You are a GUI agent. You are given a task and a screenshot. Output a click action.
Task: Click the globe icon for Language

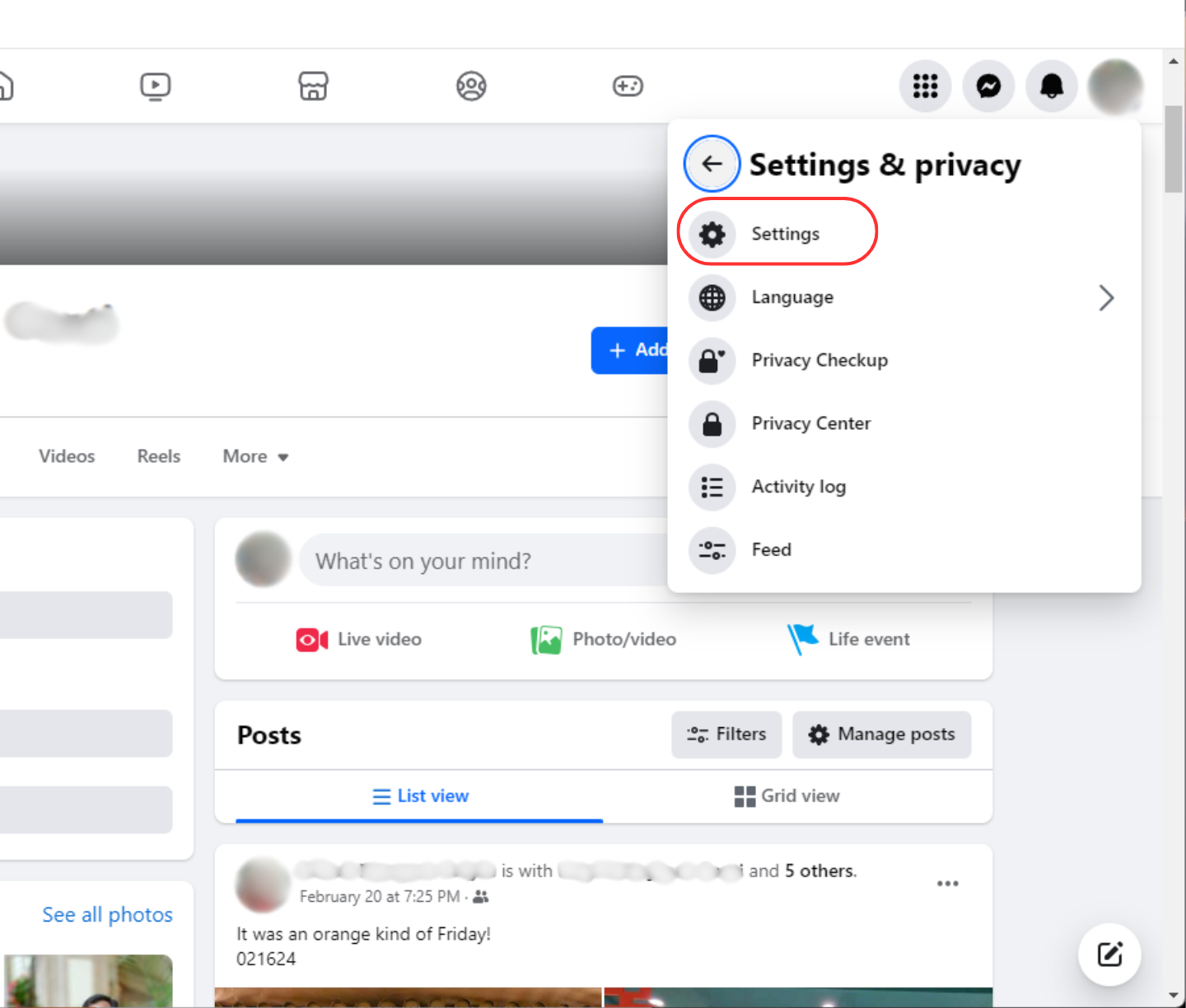712,297
